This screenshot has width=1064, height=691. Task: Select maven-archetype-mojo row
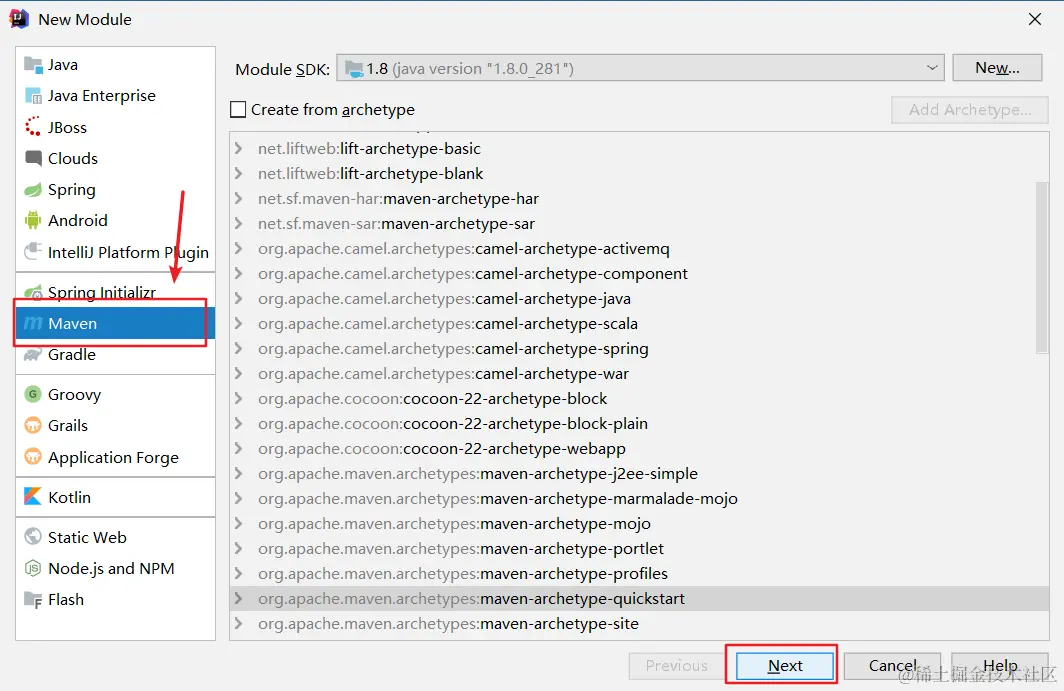(639, 523)
